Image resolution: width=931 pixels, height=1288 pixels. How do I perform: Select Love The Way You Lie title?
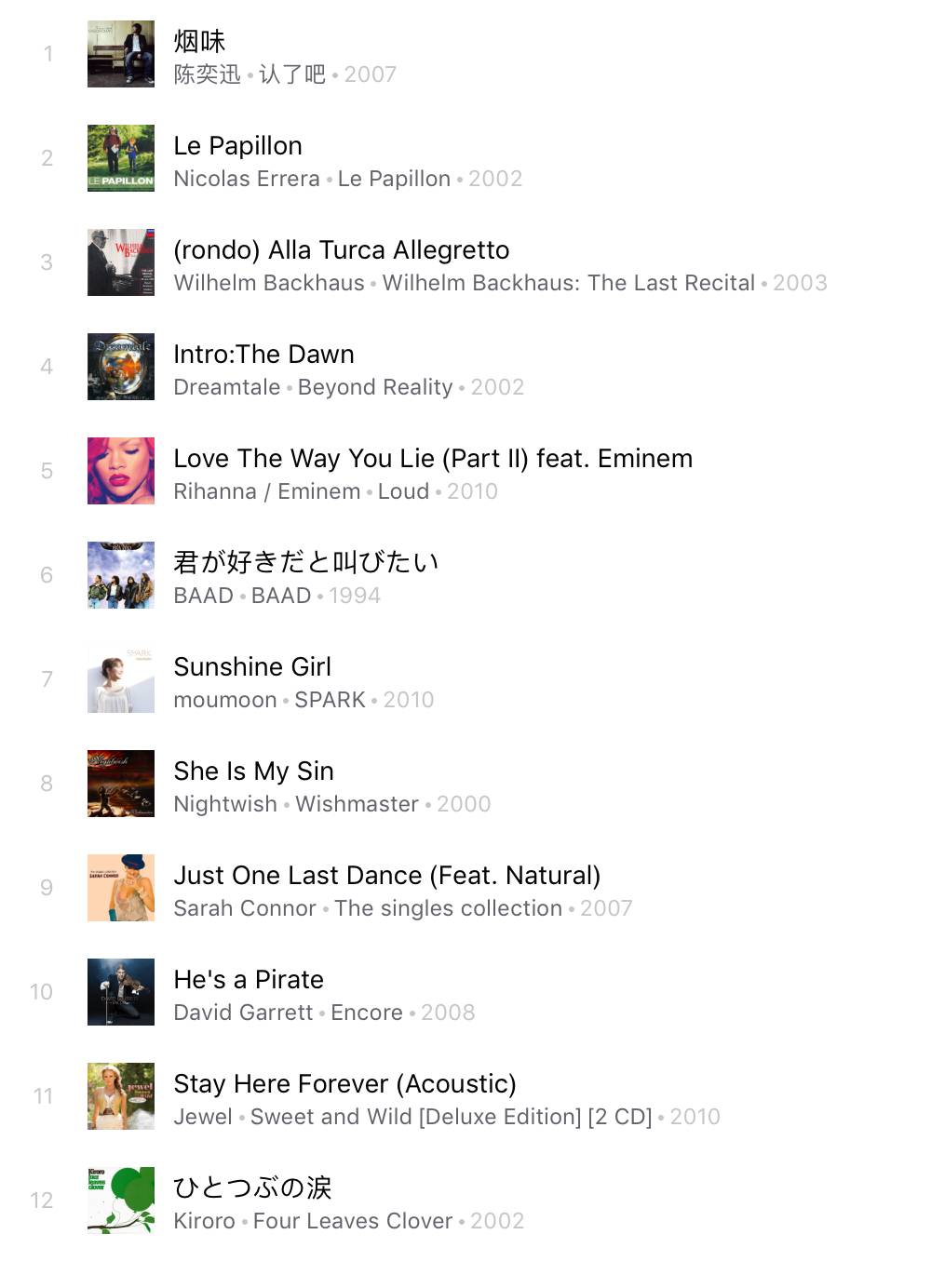(x=433, y=459)
